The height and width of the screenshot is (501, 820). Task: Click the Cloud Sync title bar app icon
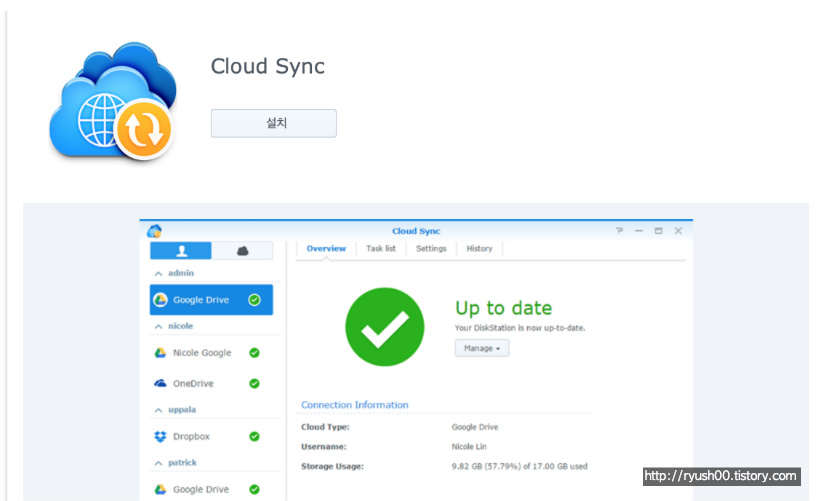(x=154, y=231)
